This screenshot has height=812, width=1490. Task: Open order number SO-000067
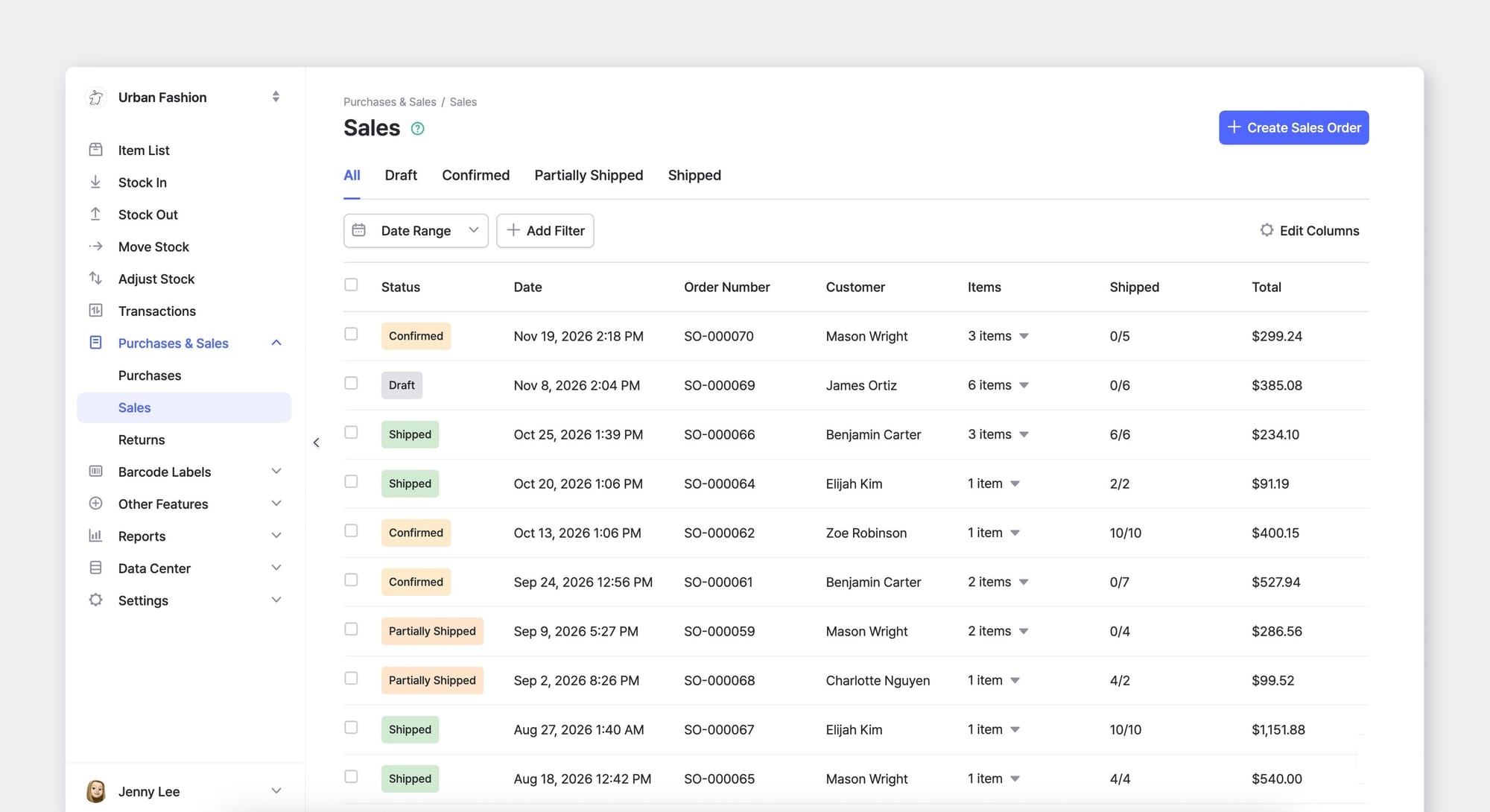click(x=719, y=730)
